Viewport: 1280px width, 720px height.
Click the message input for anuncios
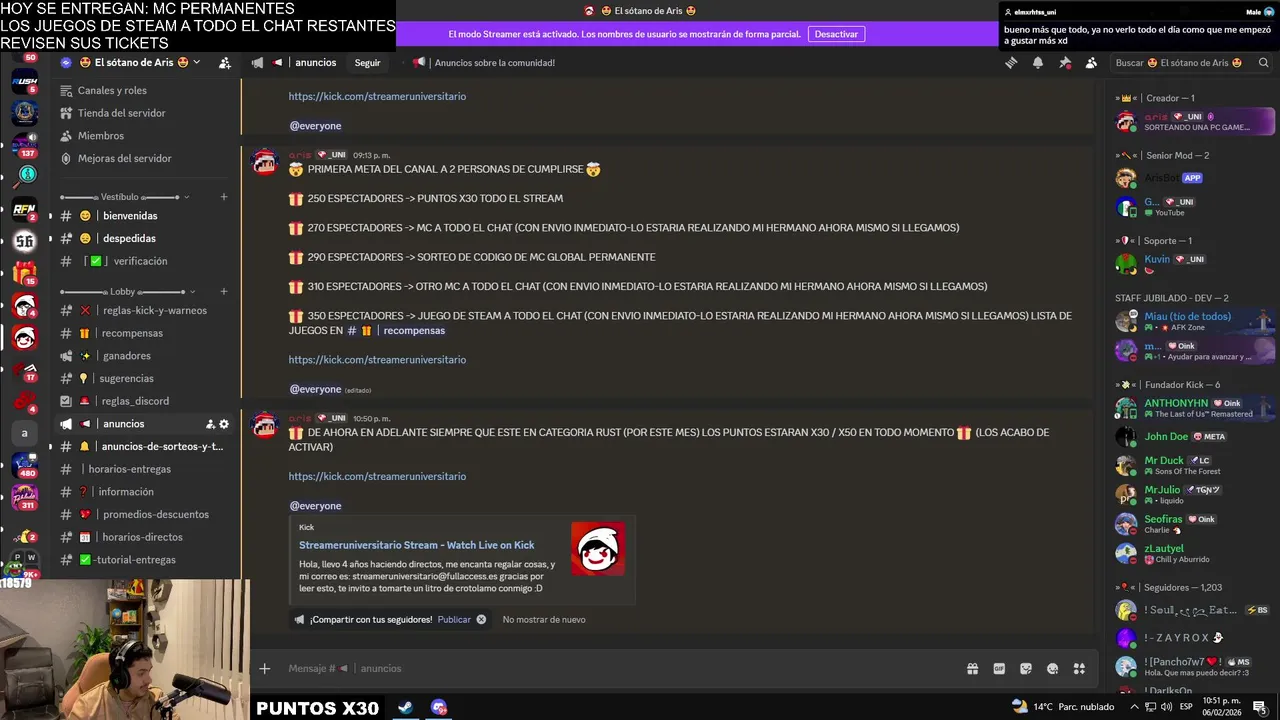(x=620, y=668)
